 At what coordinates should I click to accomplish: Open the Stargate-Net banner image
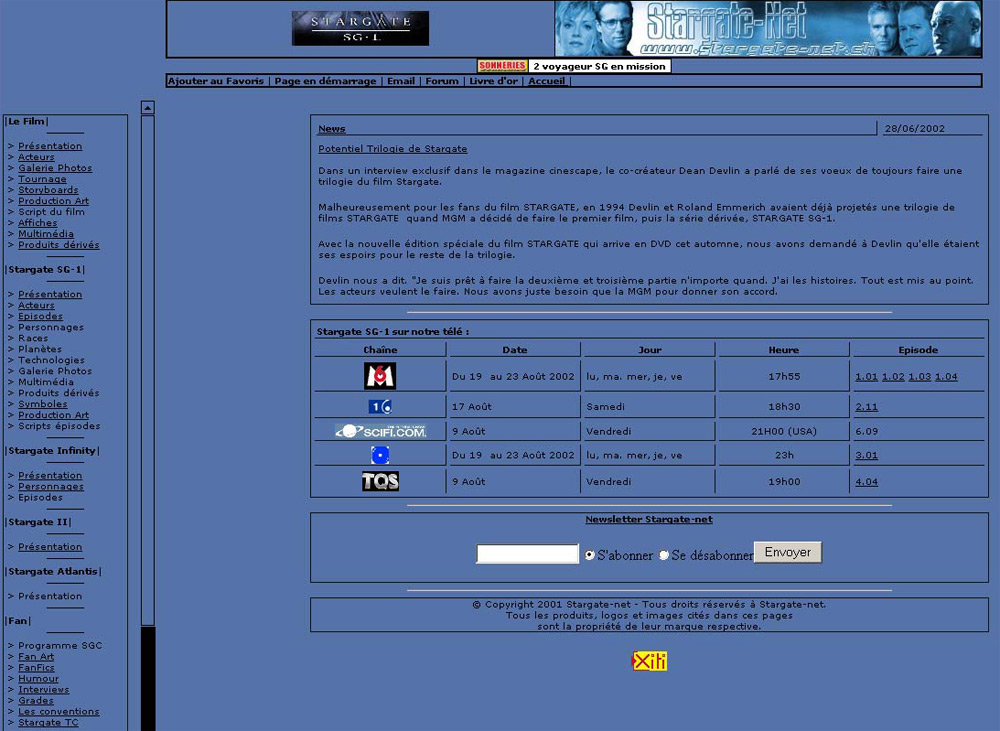click(768, 29)
